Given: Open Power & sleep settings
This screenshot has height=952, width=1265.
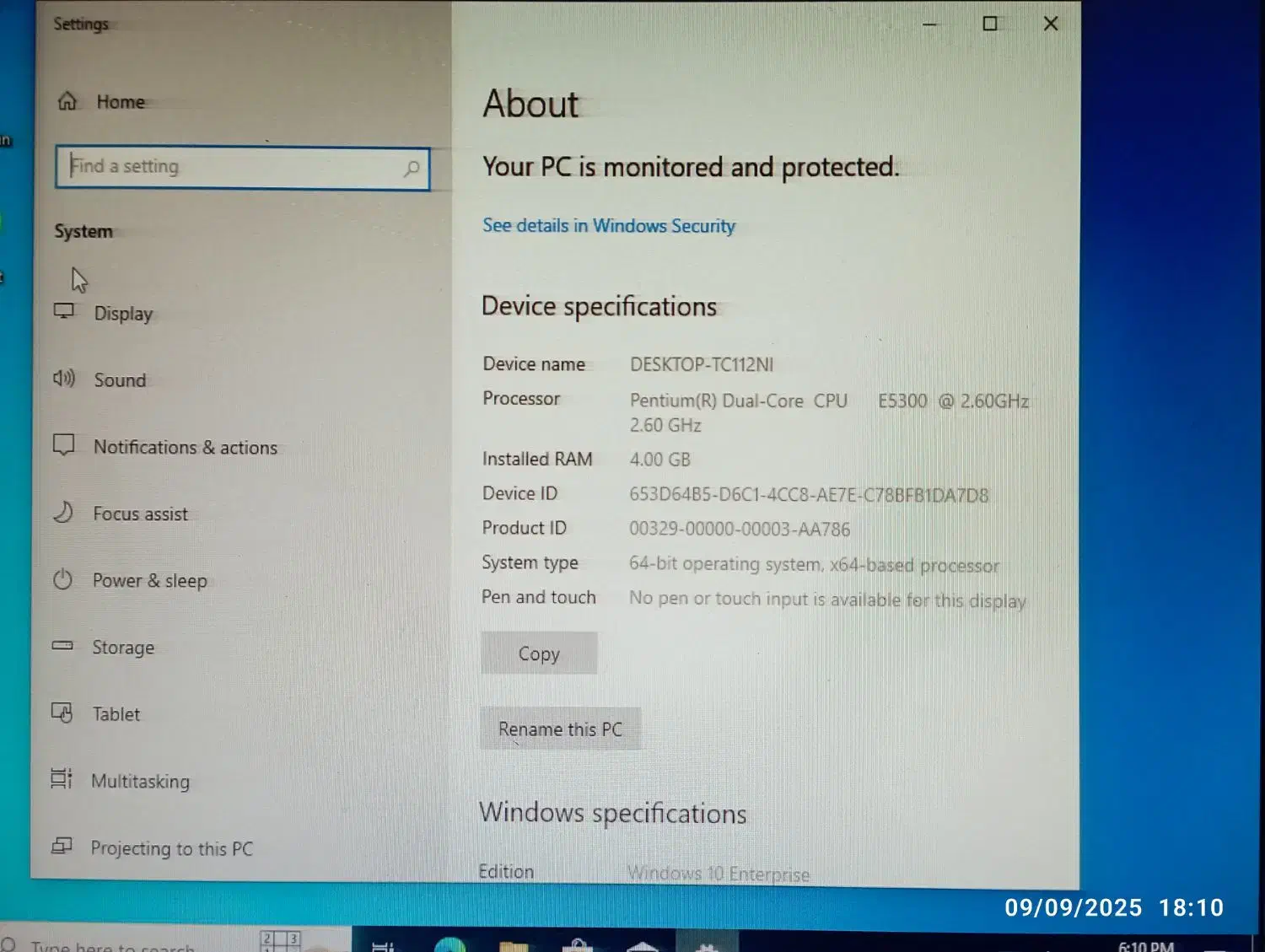Looking at the screenshot, I should (x=149, y=581).
